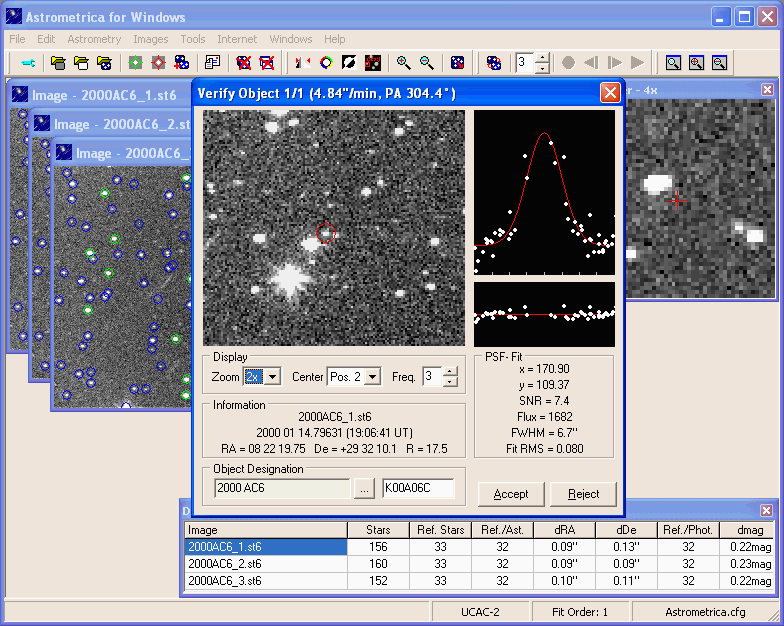Image resolution: width=784 pixels, height=626 pixels.
Task: Open the Internet menu
Action: [237, 39]
